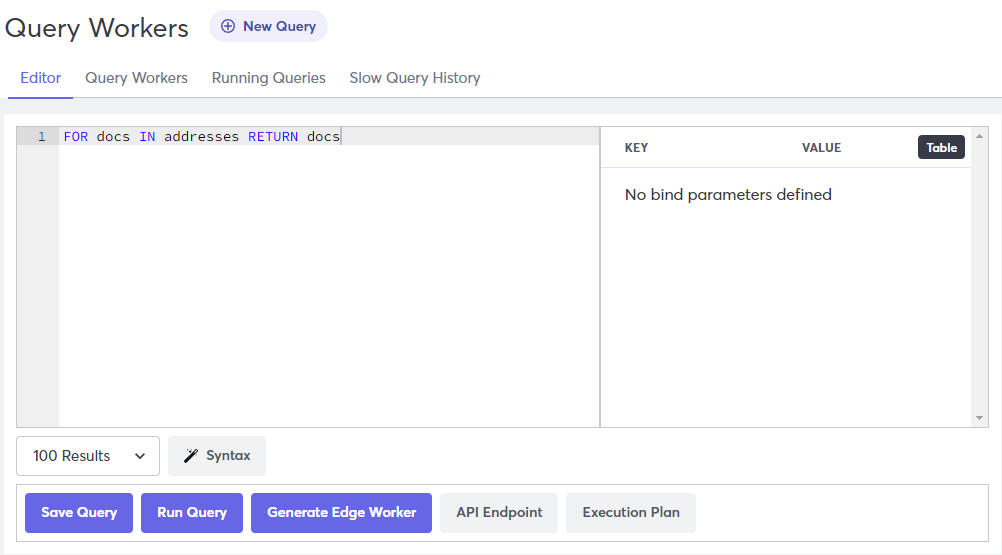Image resolution: width=1002 pixels, height=555 pixels.
Task: Open the 100 Results dropdown
Action: 88,456
